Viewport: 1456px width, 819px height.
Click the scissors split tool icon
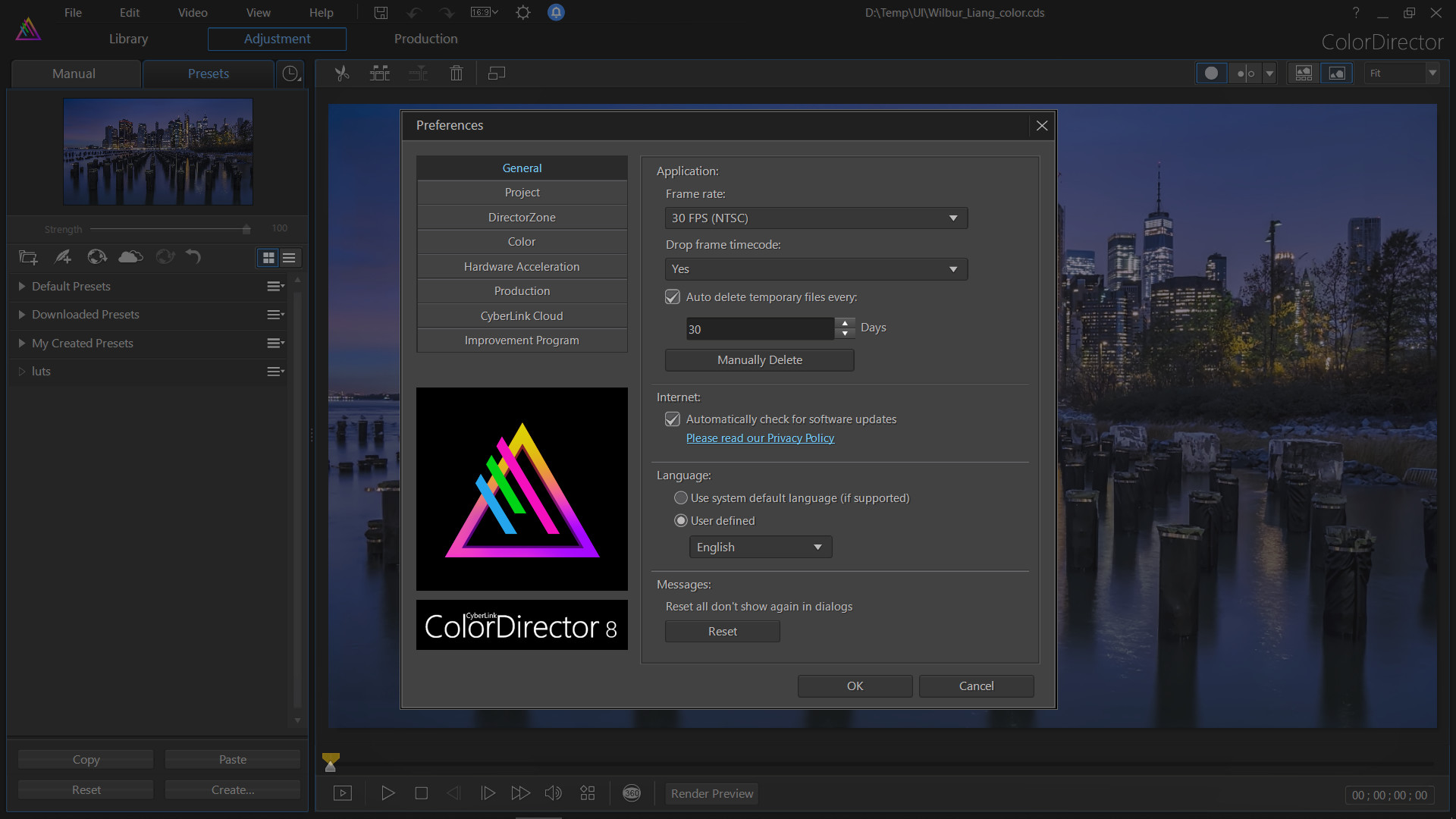pyautogui.click(x=342, y=74)
